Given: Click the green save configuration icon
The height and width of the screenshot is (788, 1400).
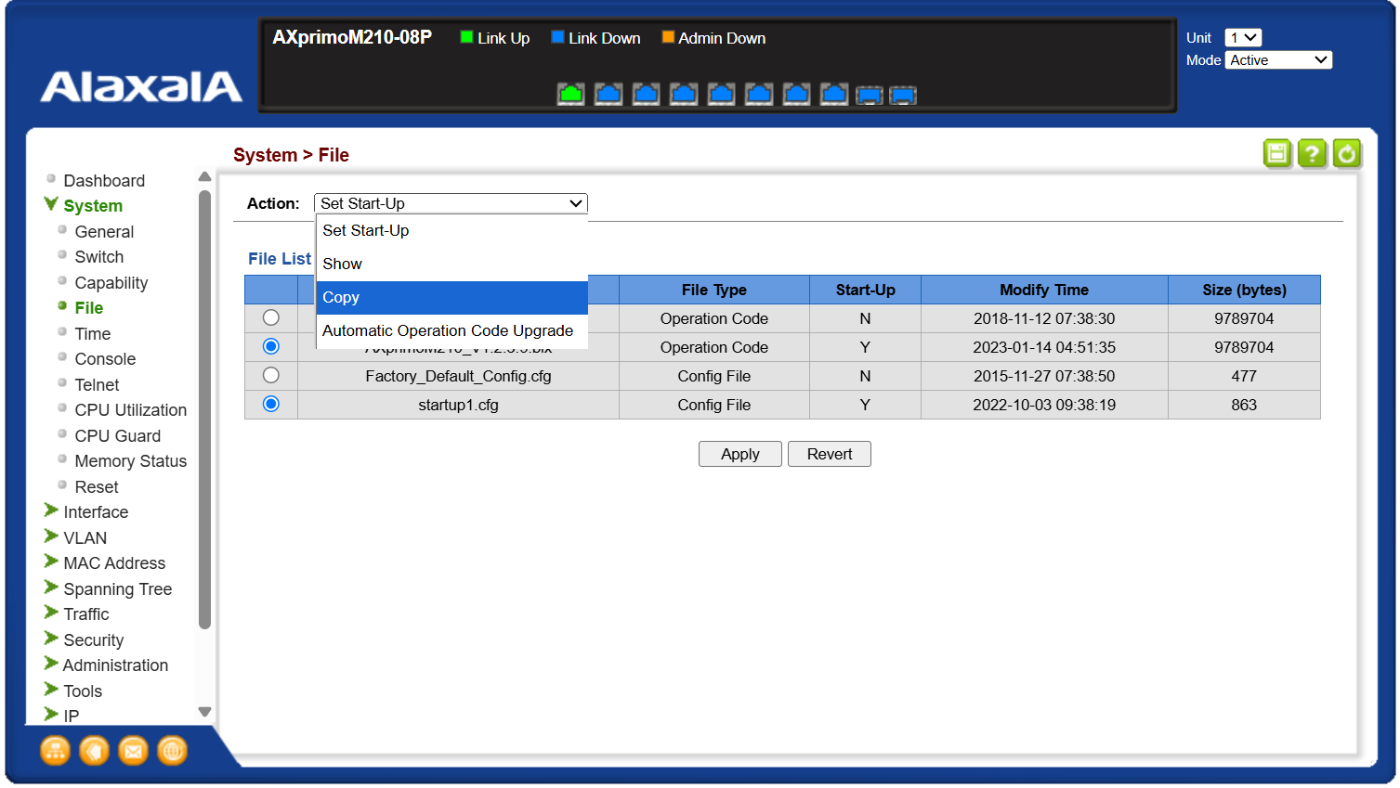Looking at the screenshot, I should (1277, 154).
